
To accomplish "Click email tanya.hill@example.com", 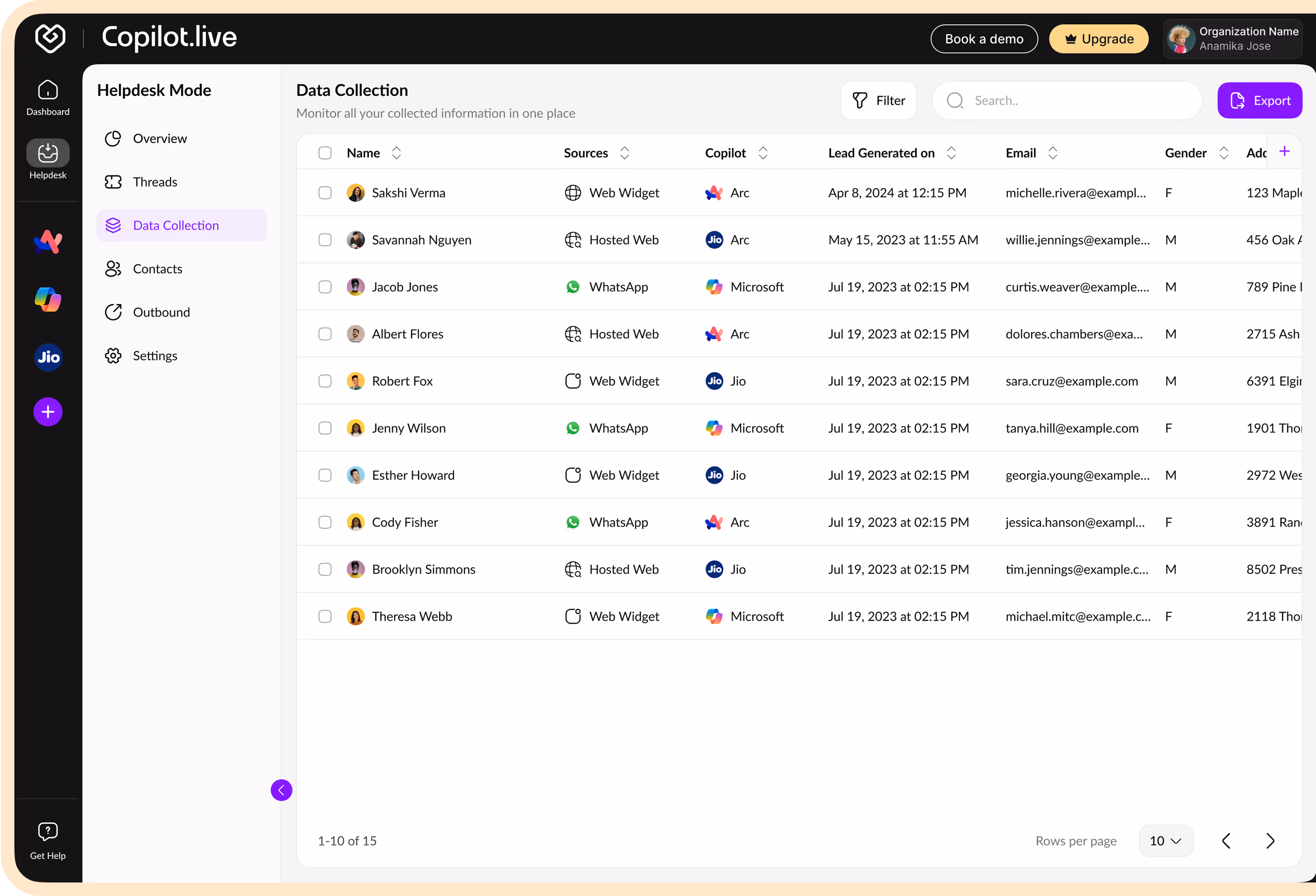I will pyautogui.click(x=1072, y=428).
